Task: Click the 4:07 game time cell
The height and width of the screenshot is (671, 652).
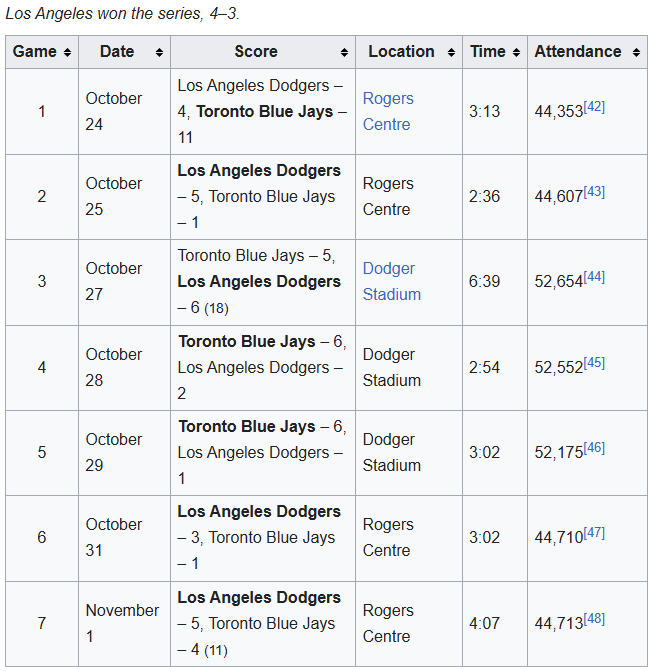Action: pos(485,623)
